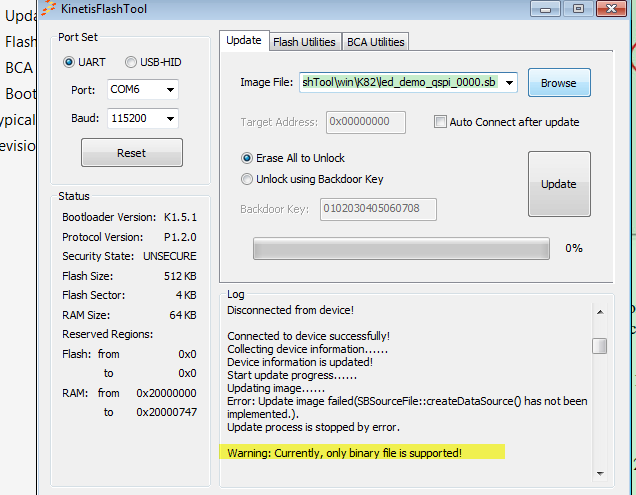Expand the Image File path dropdown
Image resolution: width=636 pixels, height=495 pixels.
coord(509,83)
